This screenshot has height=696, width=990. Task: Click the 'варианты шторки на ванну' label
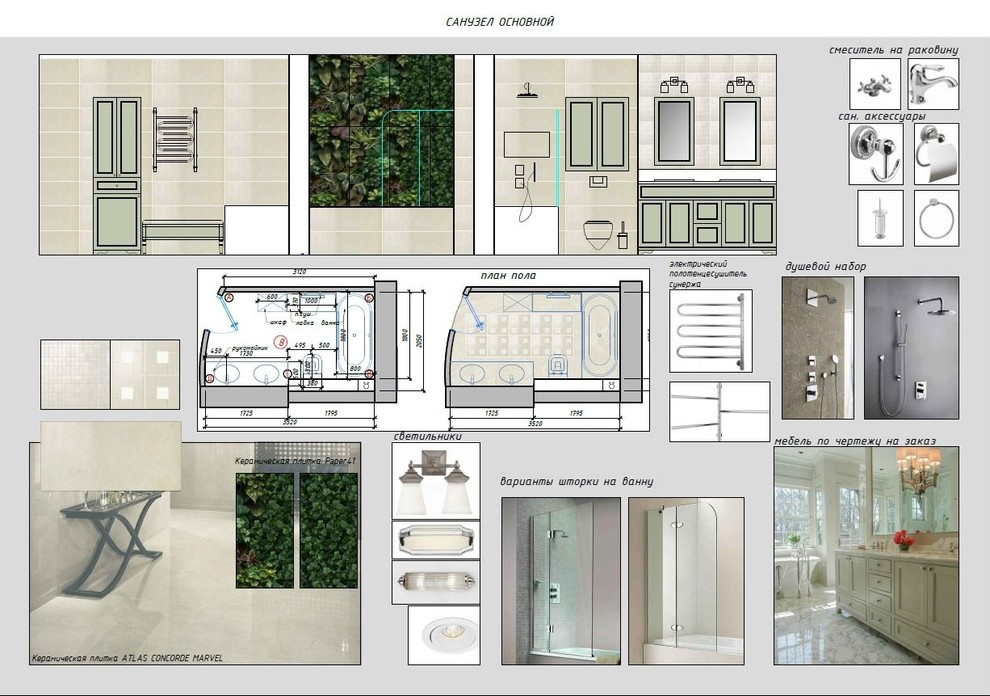pos(577,482)
